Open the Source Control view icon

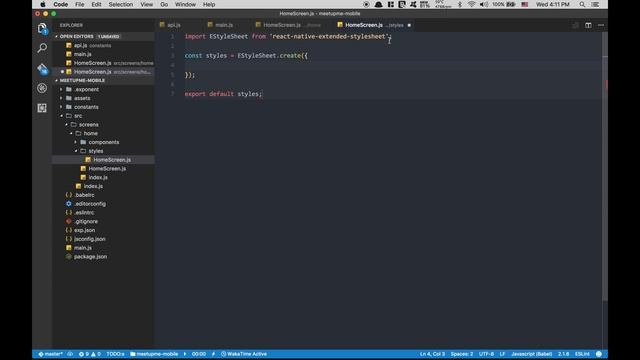tap(42, 68)
